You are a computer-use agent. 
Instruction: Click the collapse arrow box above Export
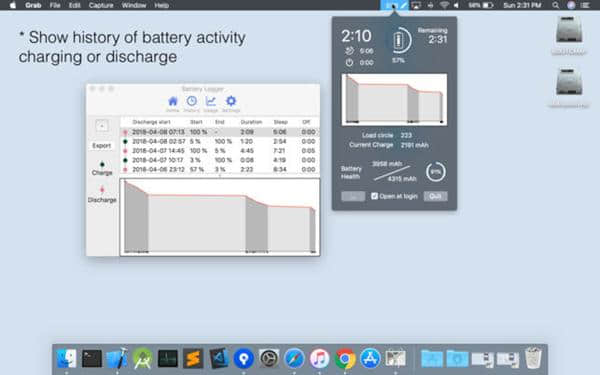pyautogui.click(x=102, y=126)
